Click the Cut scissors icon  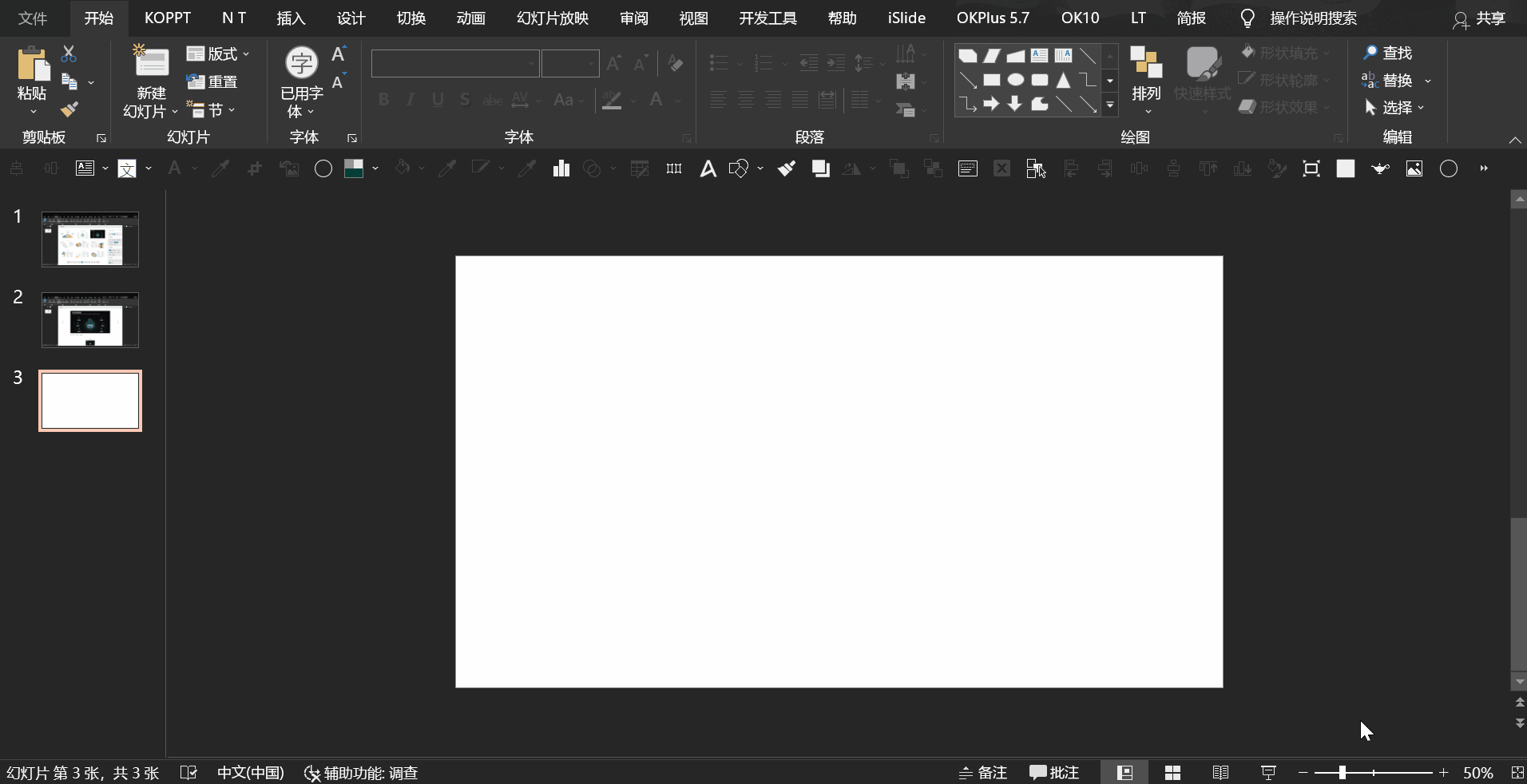[x=69, y=54]
